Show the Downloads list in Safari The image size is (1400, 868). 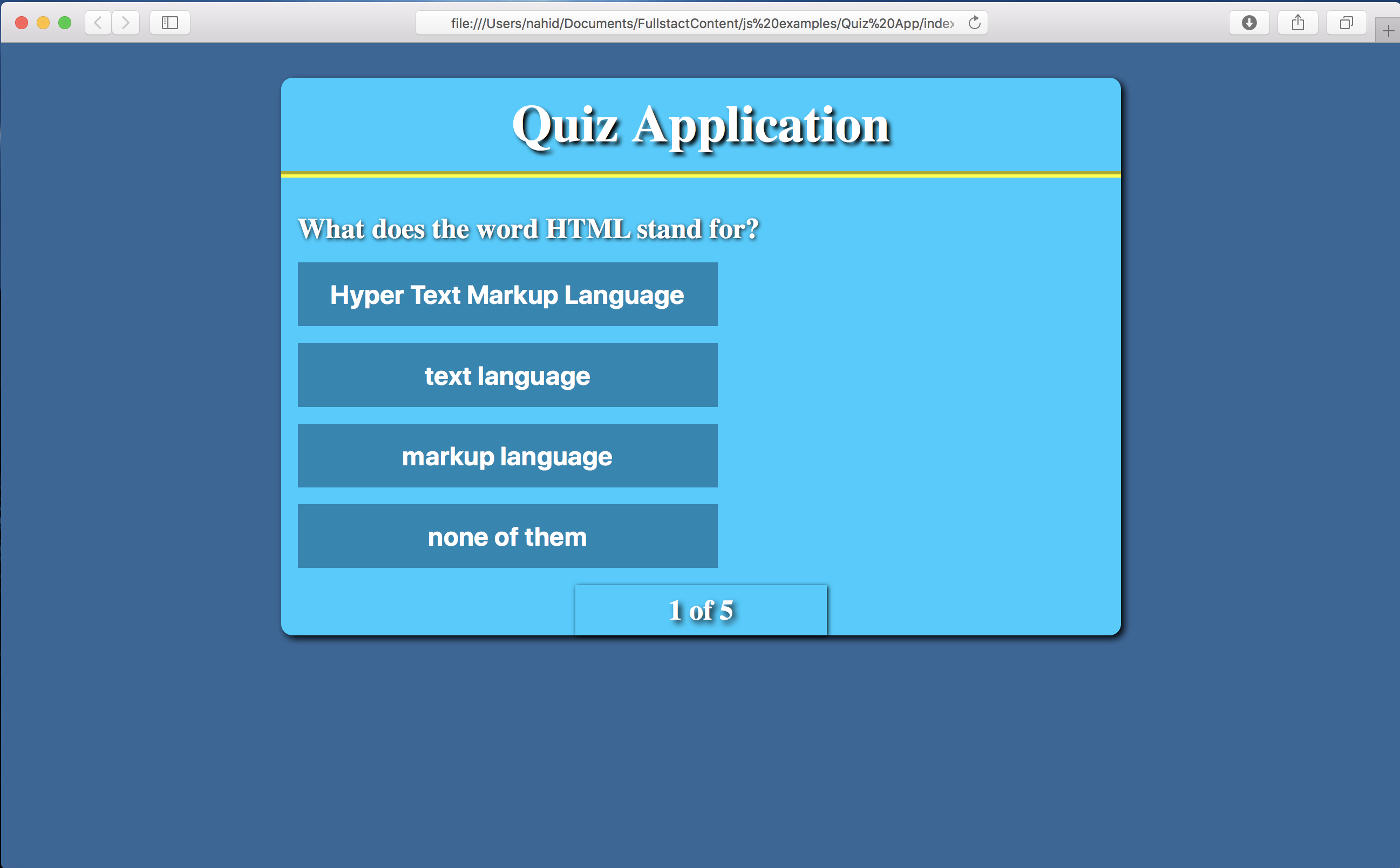[x=1249, y=22]
